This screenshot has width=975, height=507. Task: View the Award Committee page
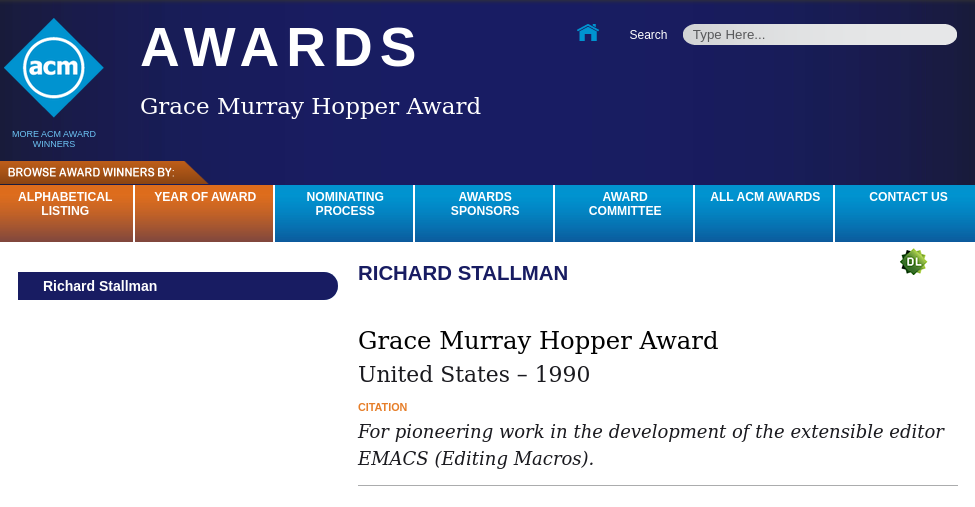[625, 204]
